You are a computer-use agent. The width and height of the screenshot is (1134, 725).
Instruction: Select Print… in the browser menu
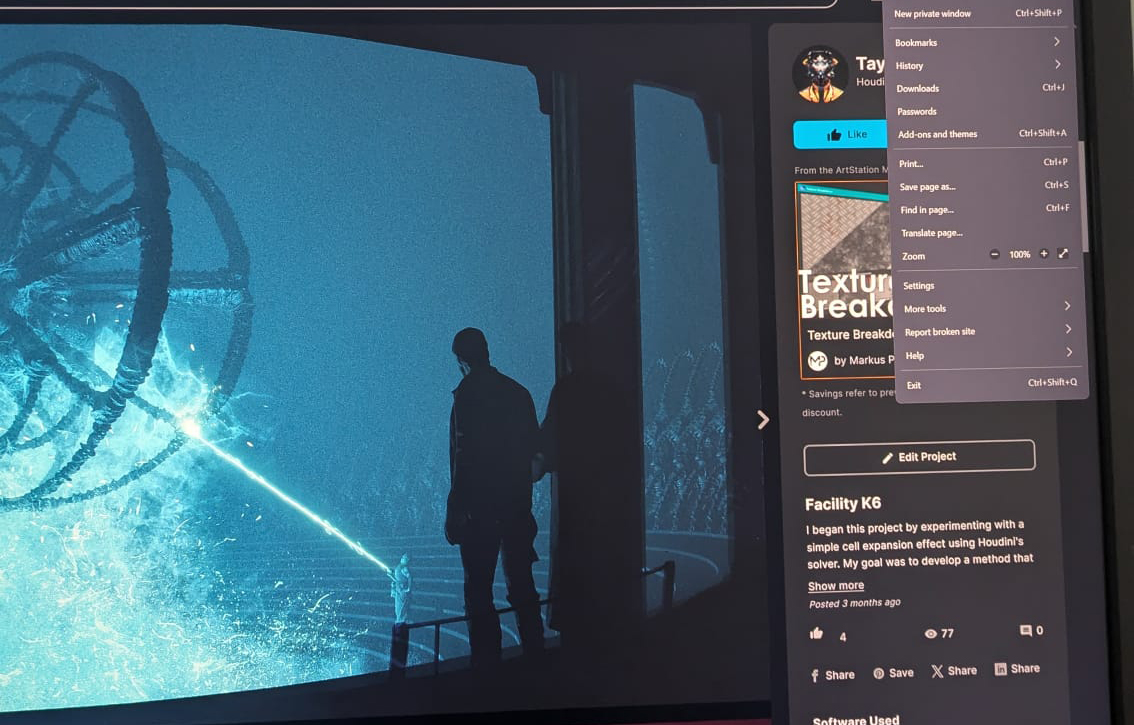984,164
